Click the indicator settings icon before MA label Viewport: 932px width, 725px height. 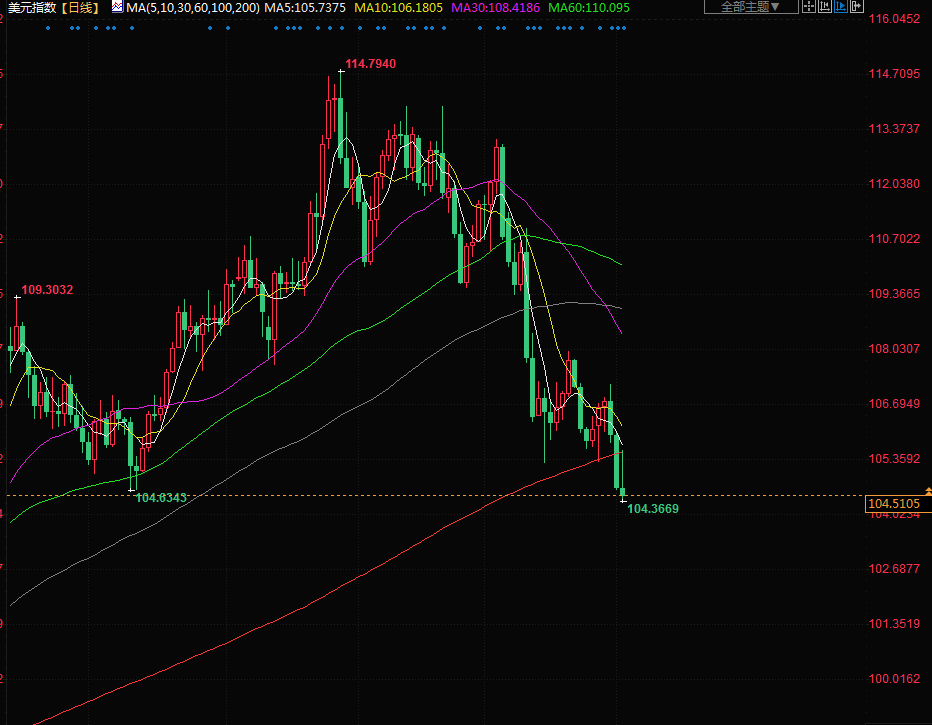pyautogui.click(x=117, y=7)
